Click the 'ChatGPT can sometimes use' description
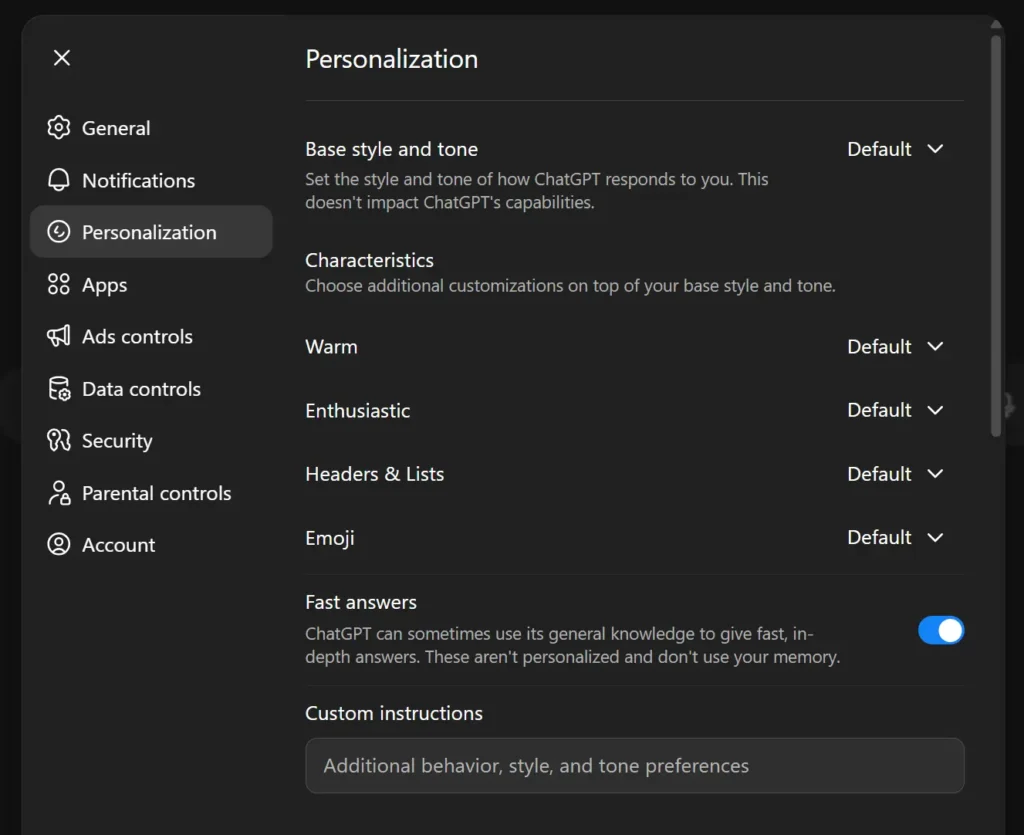 point(573,645)
